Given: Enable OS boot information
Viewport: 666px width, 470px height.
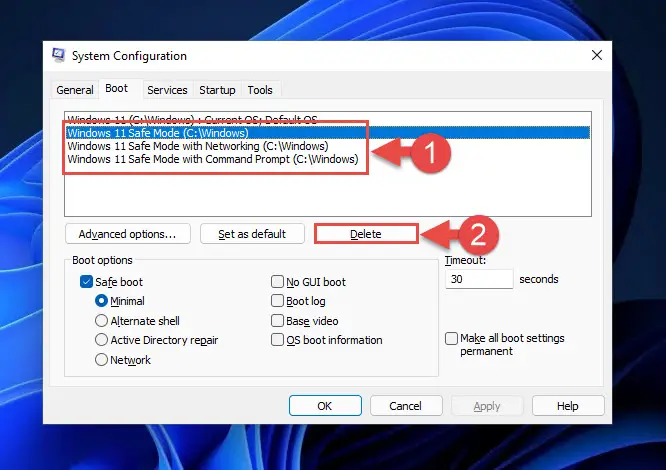Looking at the screenshot, I should (277, 340).
